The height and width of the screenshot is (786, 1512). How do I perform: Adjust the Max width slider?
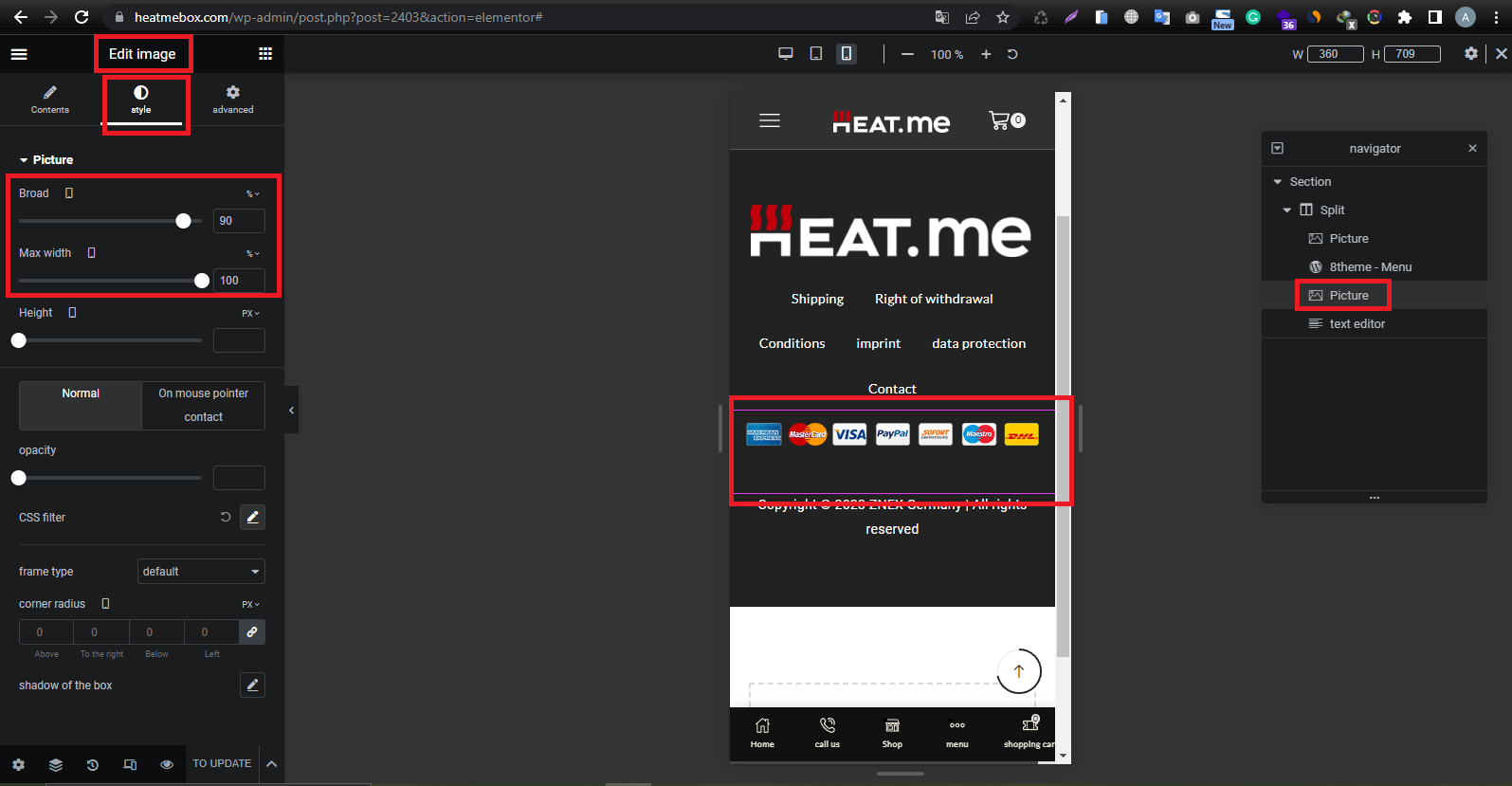click(110, 281)
